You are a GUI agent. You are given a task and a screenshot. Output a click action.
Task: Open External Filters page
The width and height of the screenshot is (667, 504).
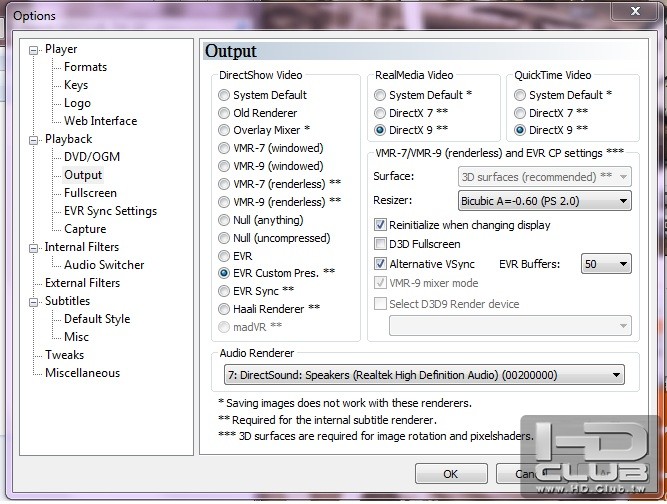point(83,283)
